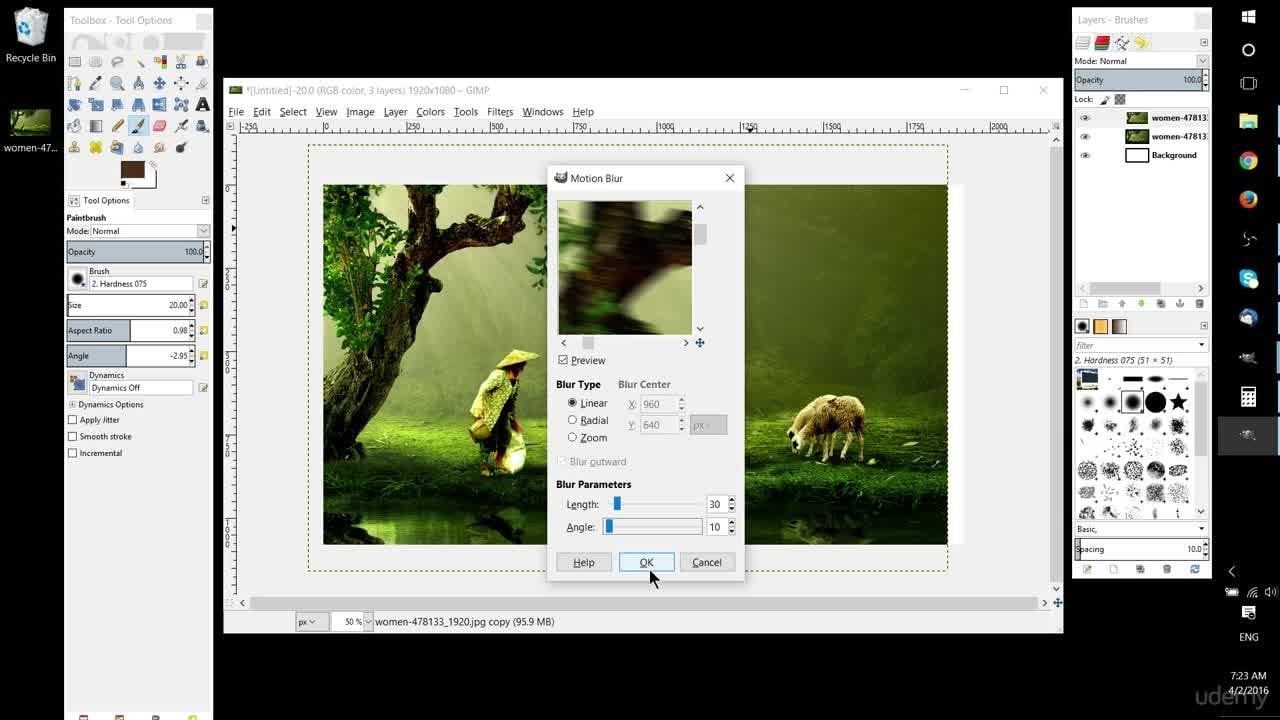Select the Move tool
1280x720 pixels.
pyautogui.click(x=160, y=83)
